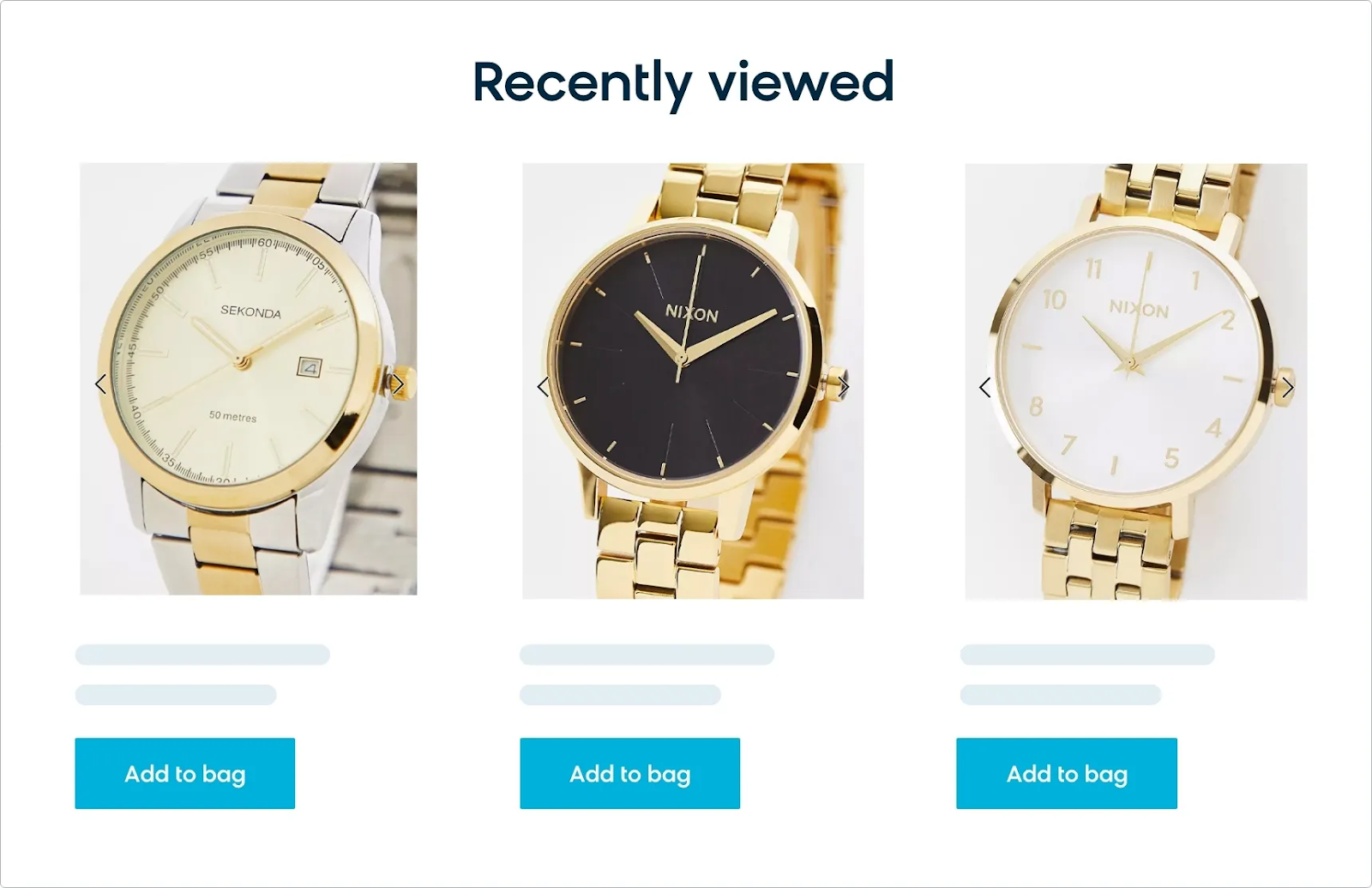Select the title placeholder under the Sekonda watch
1372x888 pixels.
pyautogui.click(x=202, y=655)
